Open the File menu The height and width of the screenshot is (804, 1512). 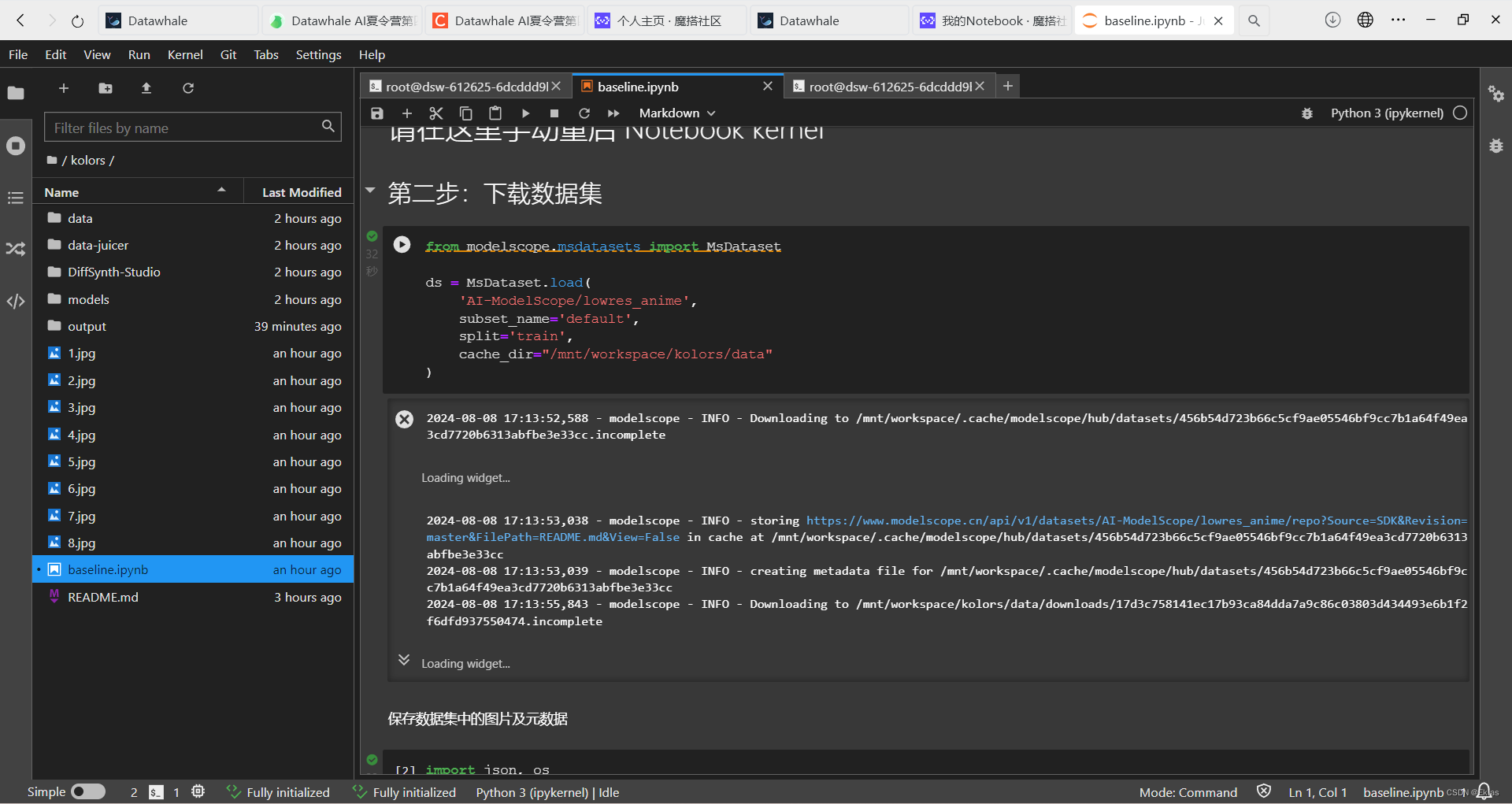pyautogui.click(x=18, y=55)
